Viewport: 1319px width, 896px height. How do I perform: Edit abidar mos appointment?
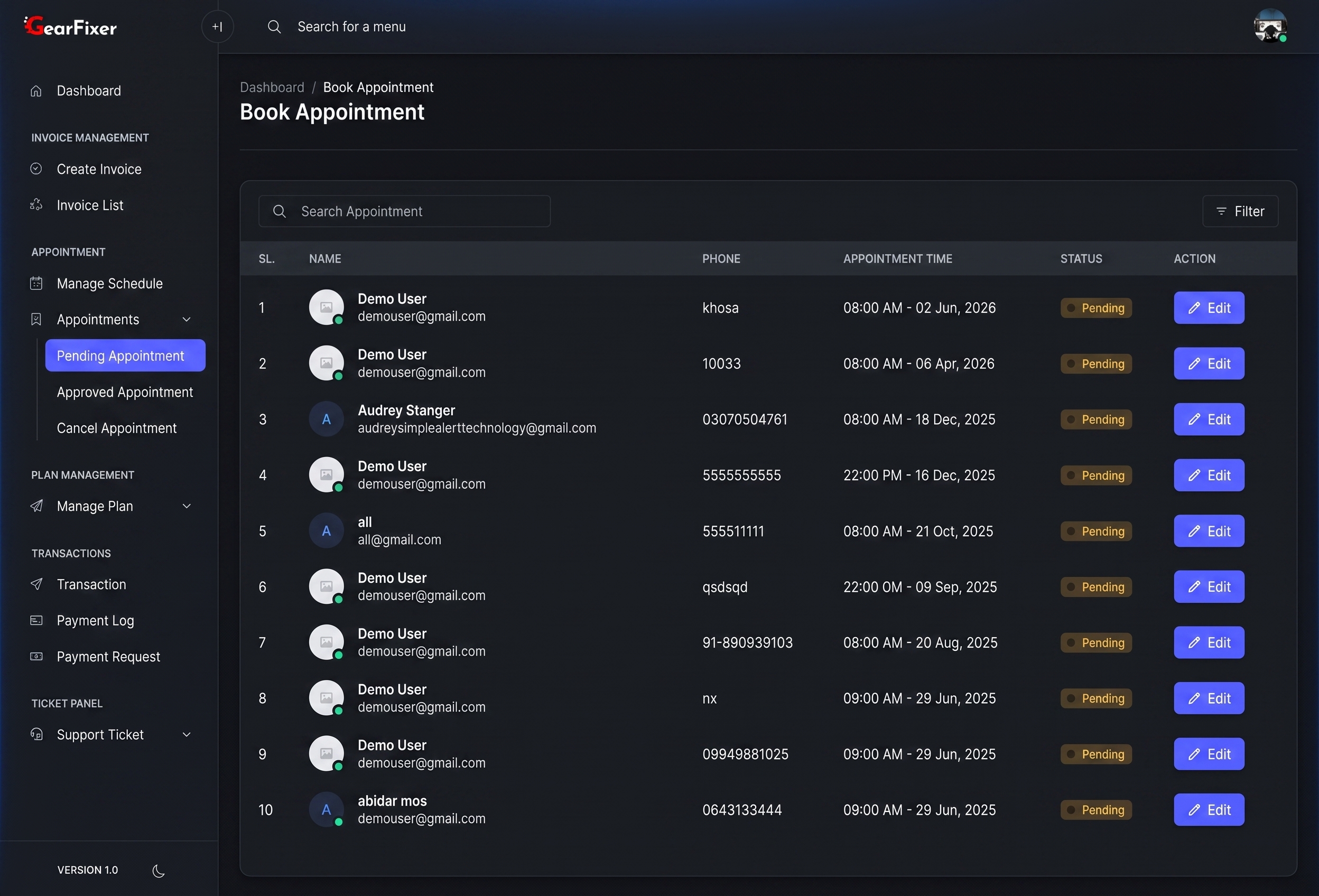point(1209,810)
